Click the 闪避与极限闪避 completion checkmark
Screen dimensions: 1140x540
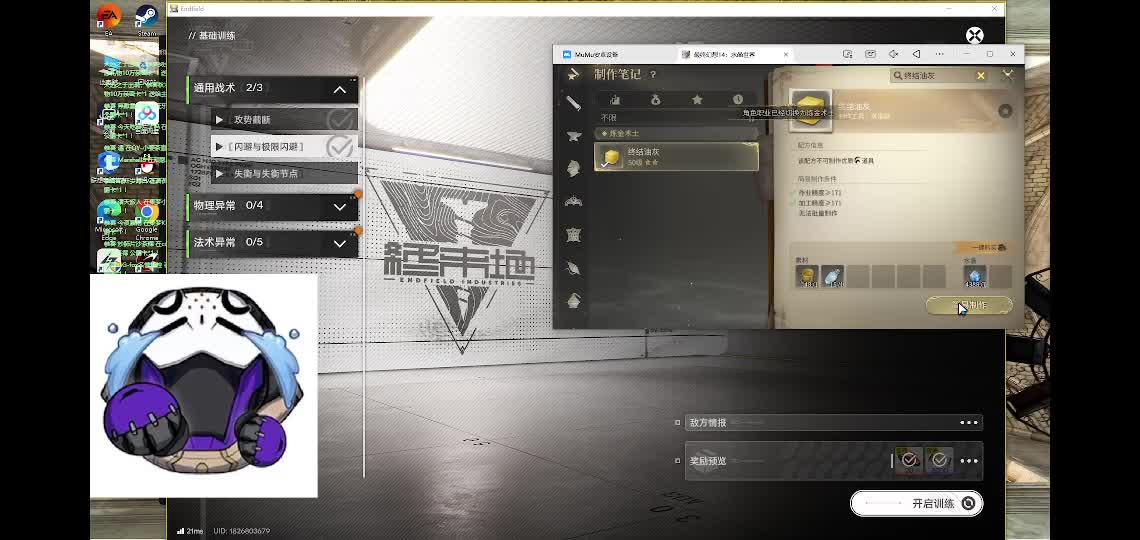[x=340, y=147]
